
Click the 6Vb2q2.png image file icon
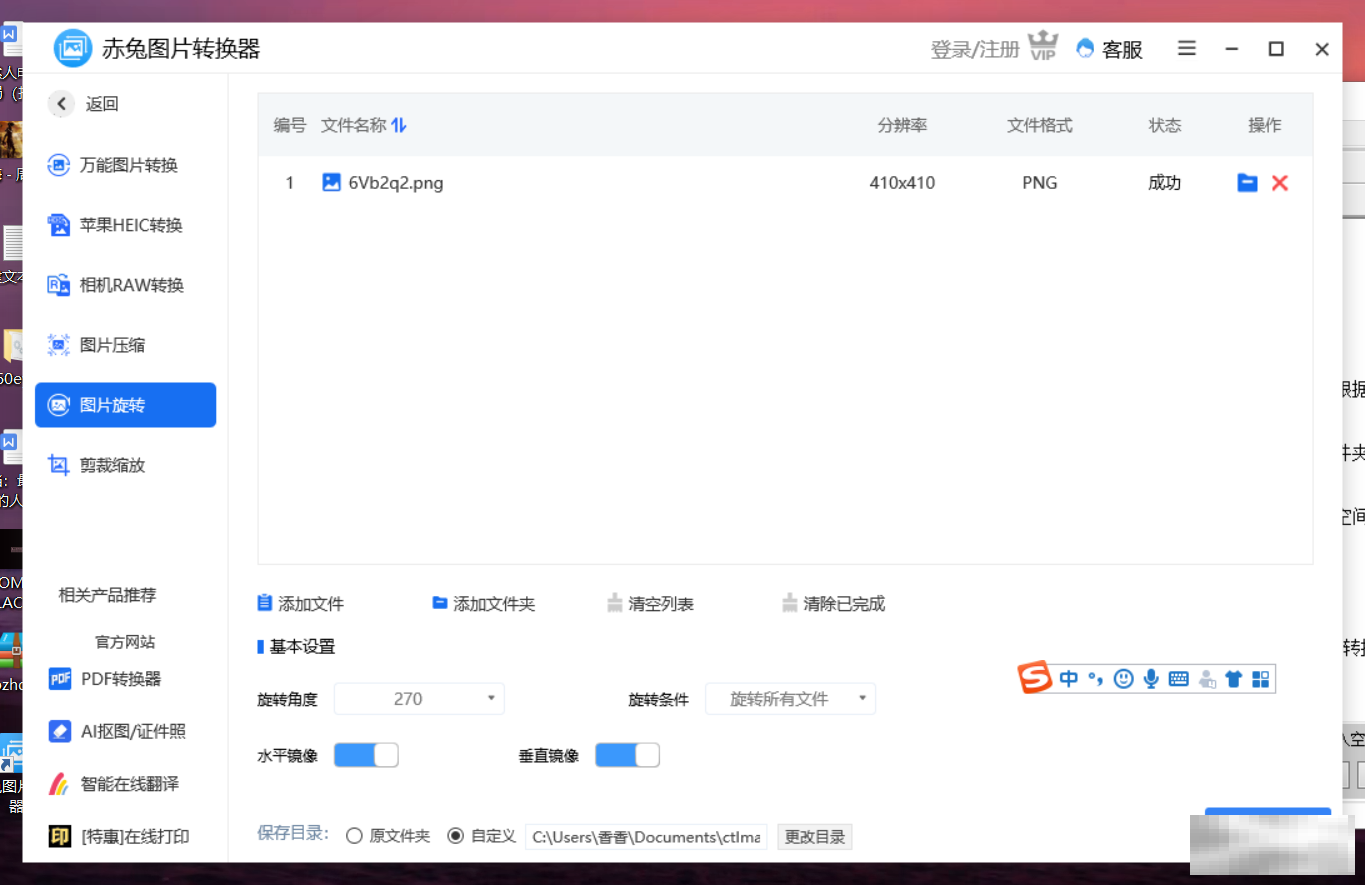click(332, 182)
